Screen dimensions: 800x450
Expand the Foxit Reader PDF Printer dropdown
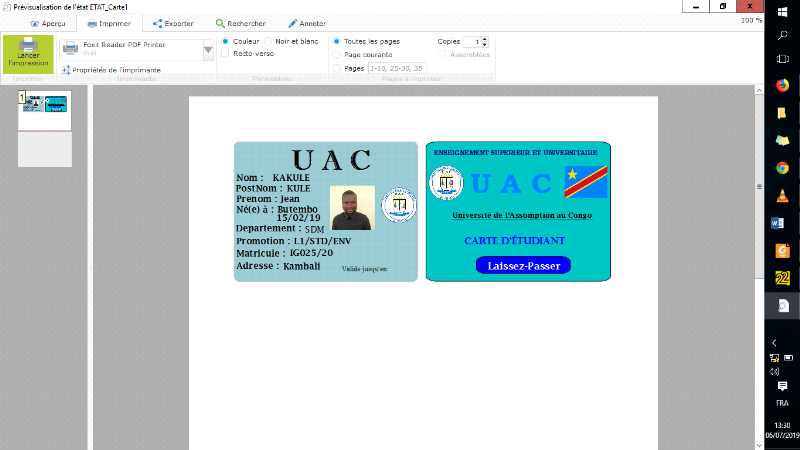[208, 50]
